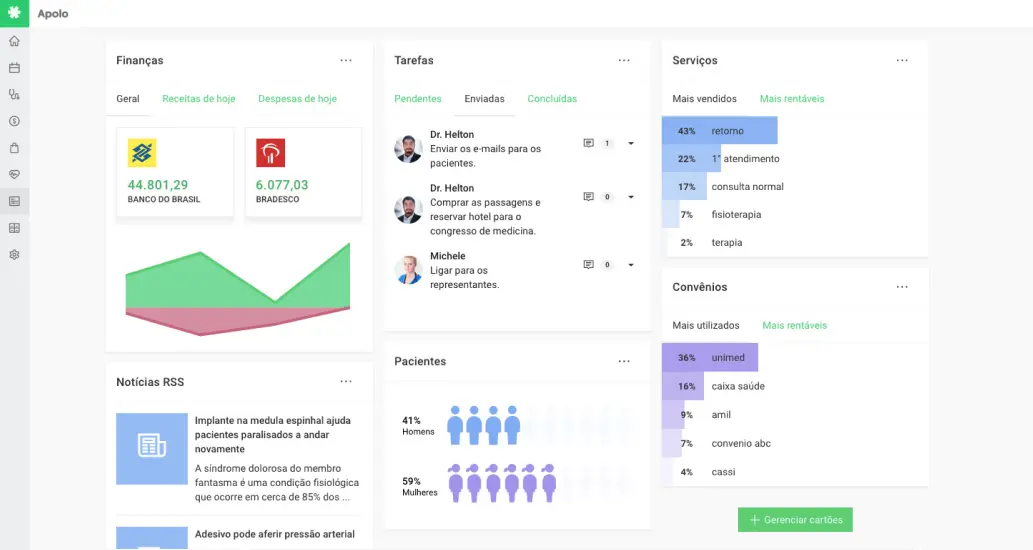
Task: Click the amil row
Action: (x=795, y=415)
